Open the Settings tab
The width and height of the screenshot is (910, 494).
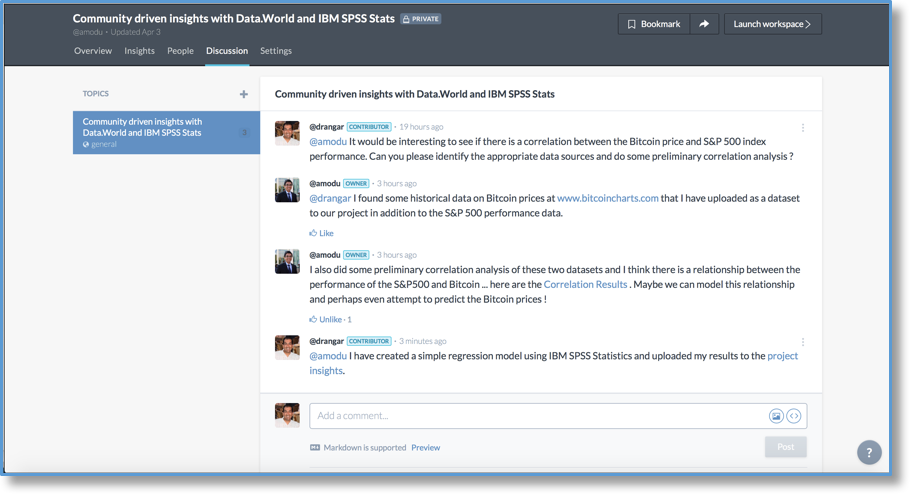click(x=276, y=51)
